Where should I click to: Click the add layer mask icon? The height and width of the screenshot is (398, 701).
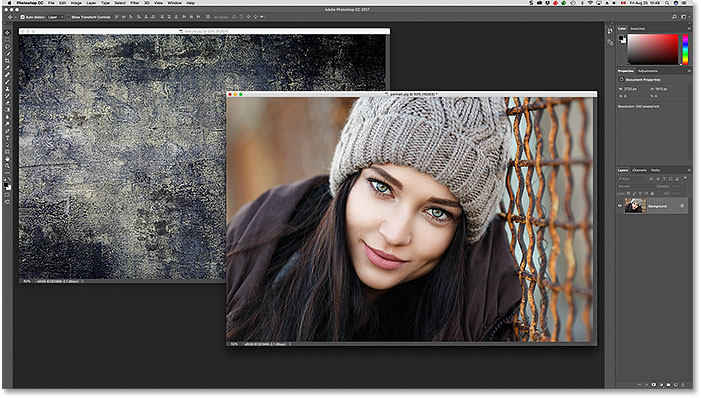pos(654,385)
